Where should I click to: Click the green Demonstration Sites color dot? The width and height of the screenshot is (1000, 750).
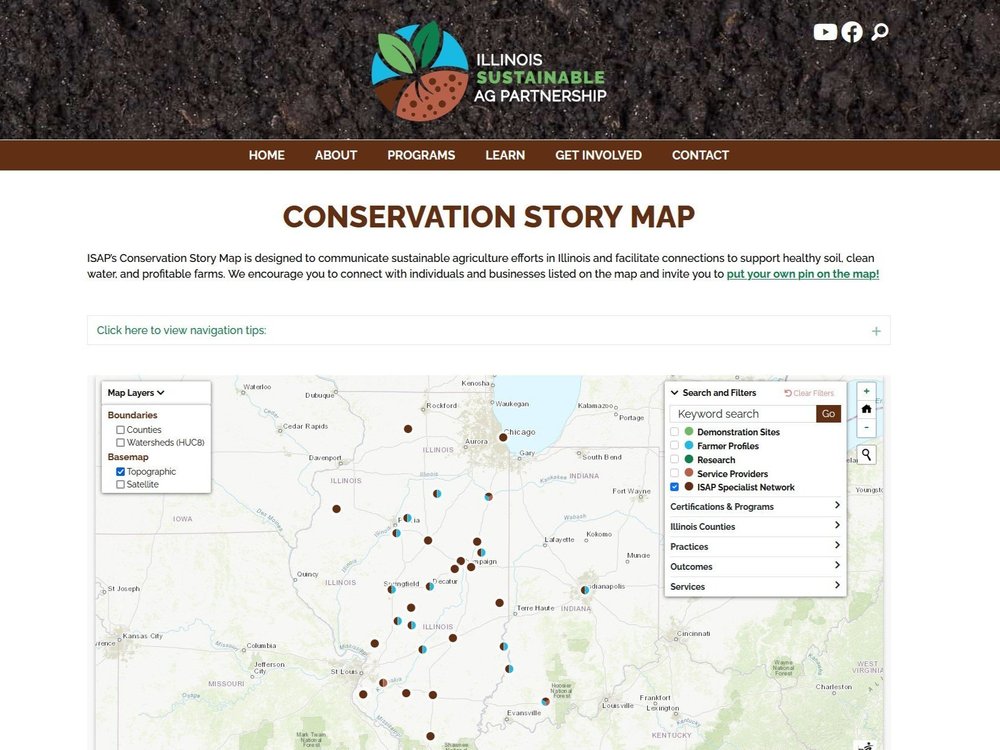(x=689, y=431)
